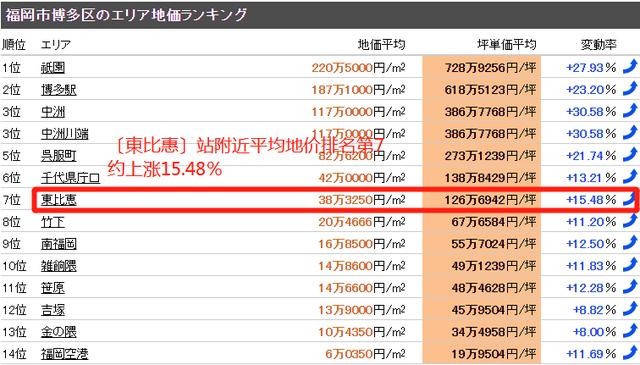Click the up-arrow icon in the 笹原 row
Viewport: 640px width, 365px height.
click(x=630, y=287)
